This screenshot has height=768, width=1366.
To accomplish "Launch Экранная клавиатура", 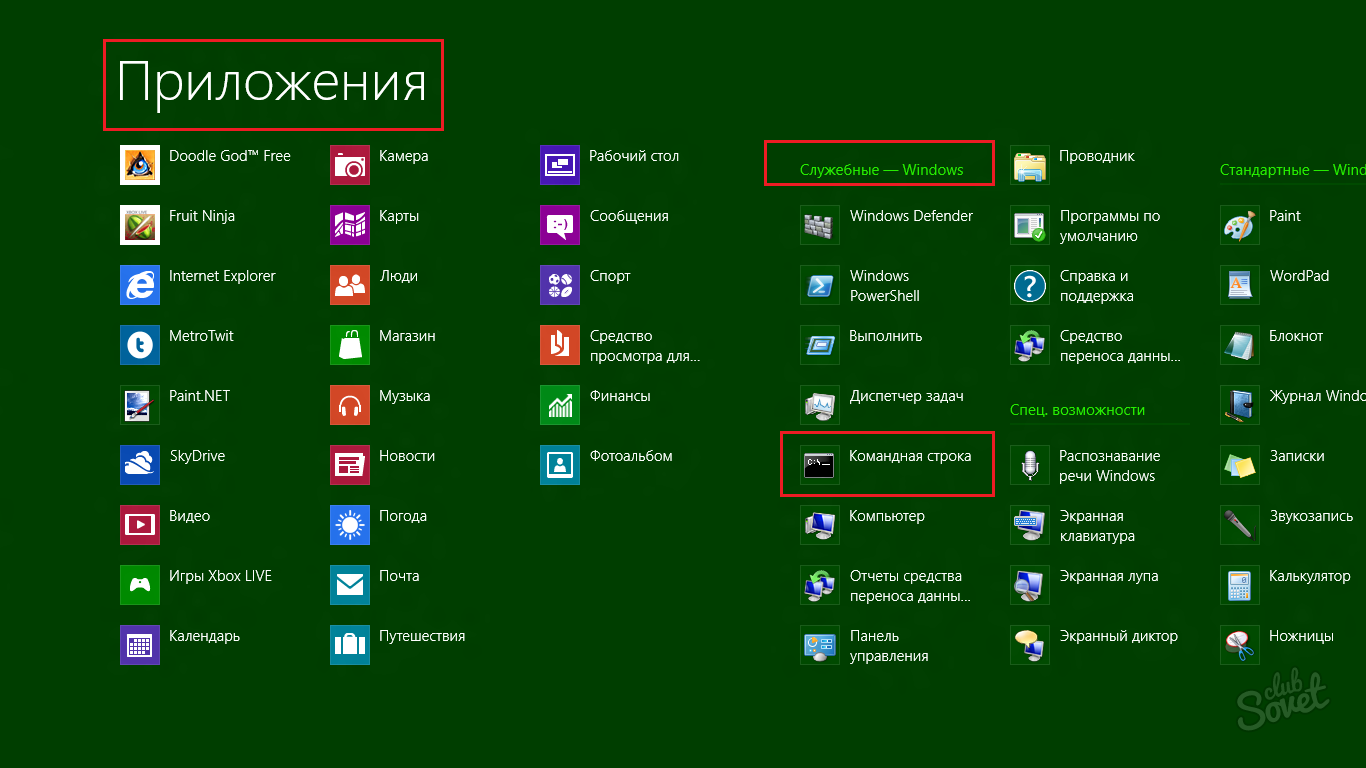I will 1096,526.
